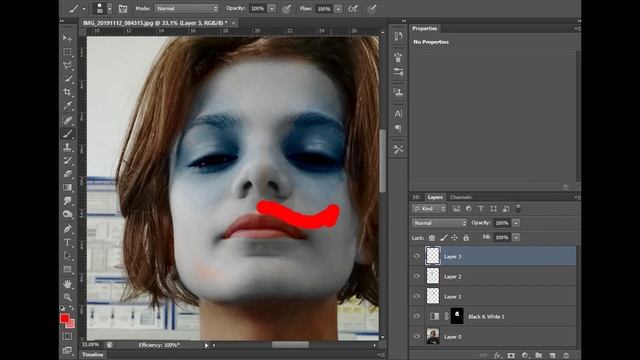The height and width of the screenshot is (360, 640).
Task: Toggle lock all padlock
Action: pyautogui.click(x=466, y=238)
